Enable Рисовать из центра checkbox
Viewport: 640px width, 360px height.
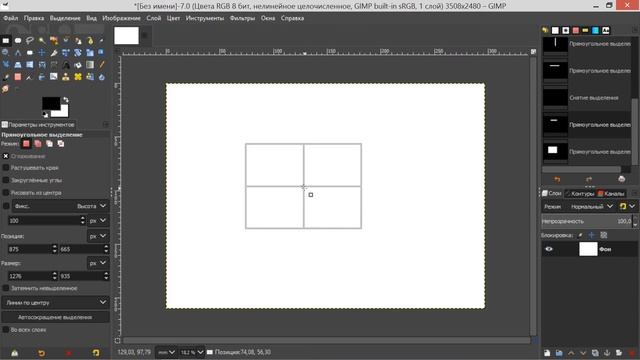tap(6, 192)
